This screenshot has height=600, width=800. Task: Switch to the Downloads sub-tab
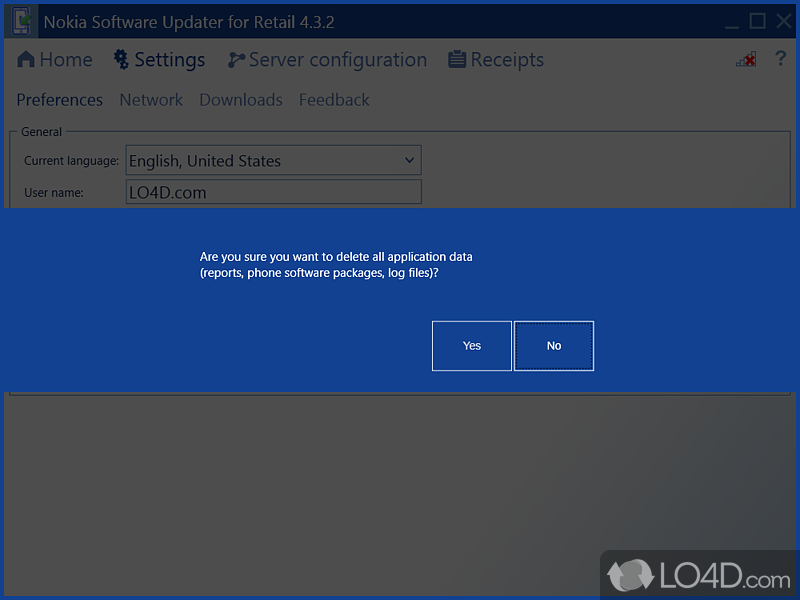[241, 100]
